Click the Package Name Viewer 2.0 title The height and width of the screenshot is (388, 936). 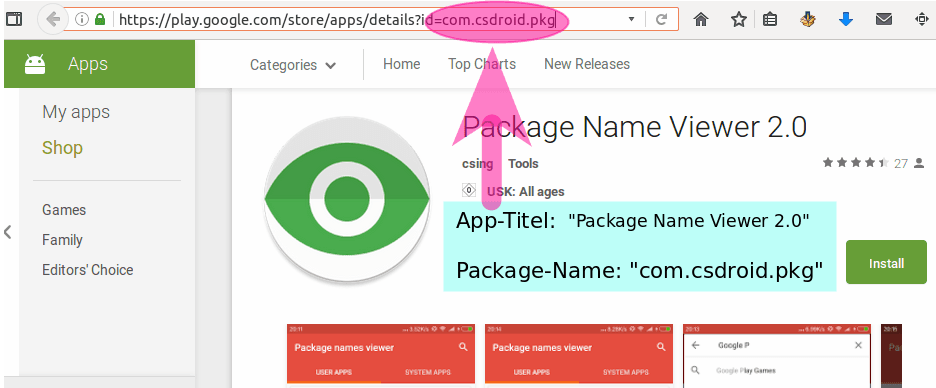pyautogui.click(x=635, y=127)
